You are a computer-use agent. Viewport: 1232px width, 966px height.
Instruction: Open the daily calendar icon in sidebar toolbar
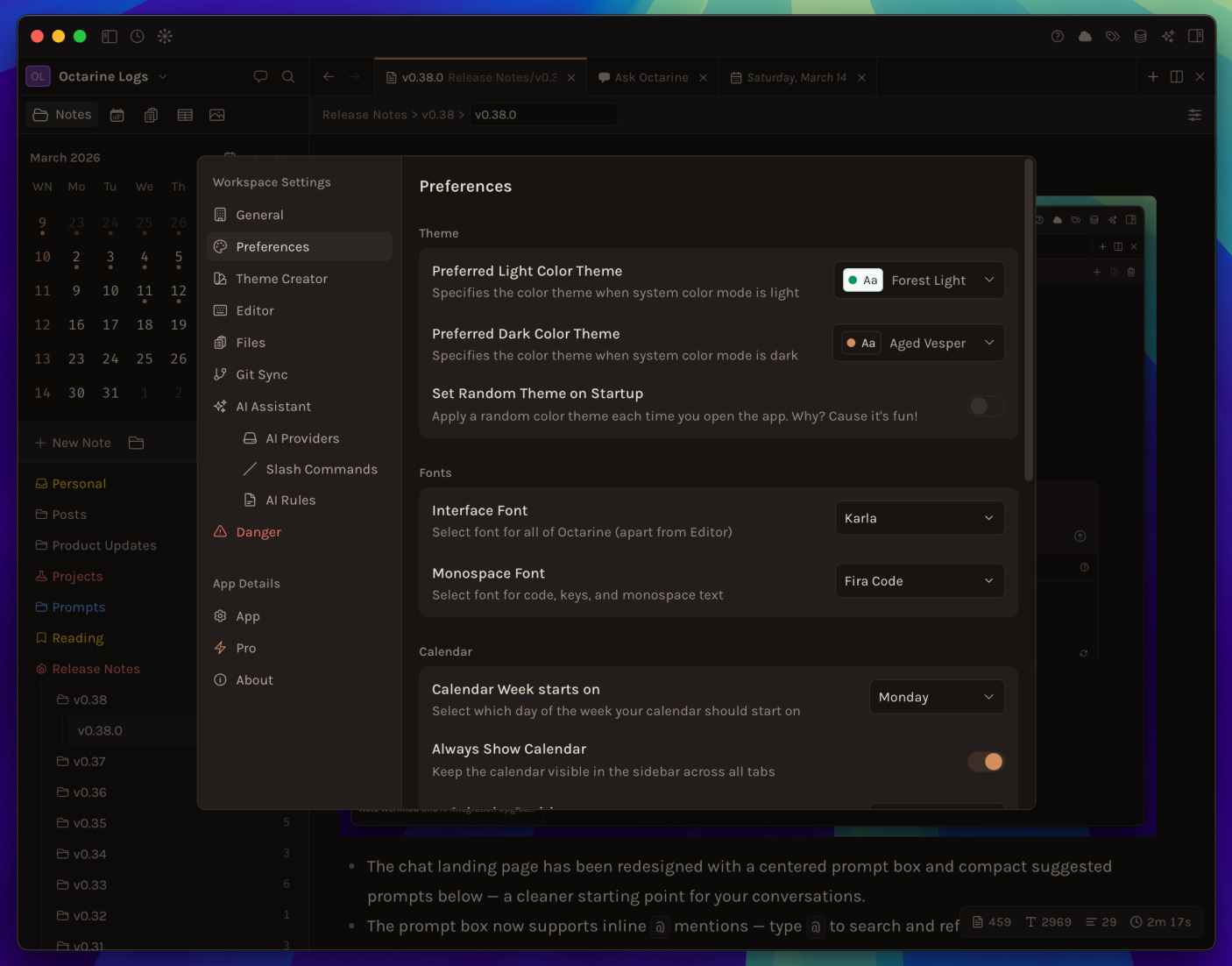click(117, 115)
